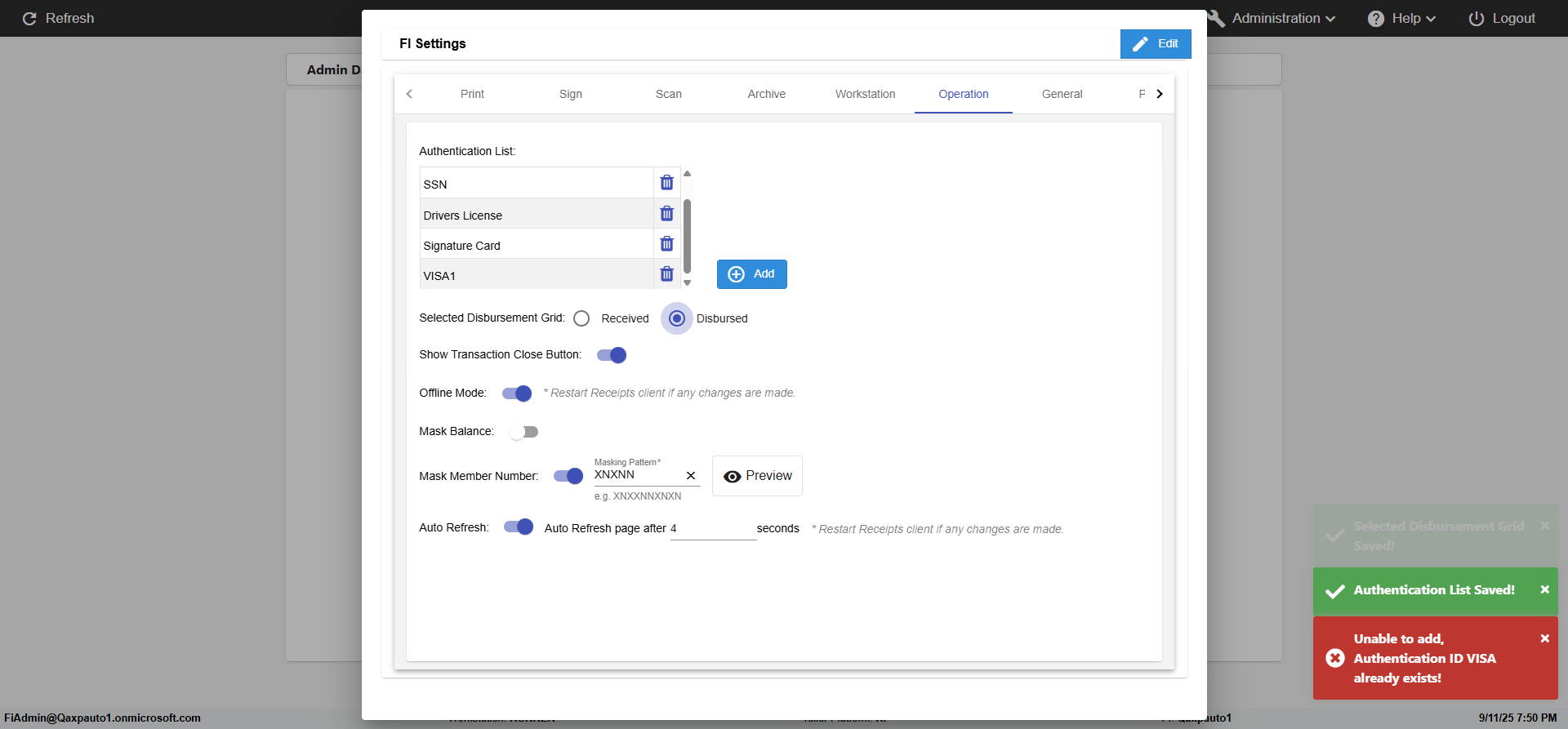Image resolution: width=1568 pixels, height=729 pixels.
Task: Remove Signature Card using its trash icon
Action: point(666,244)
